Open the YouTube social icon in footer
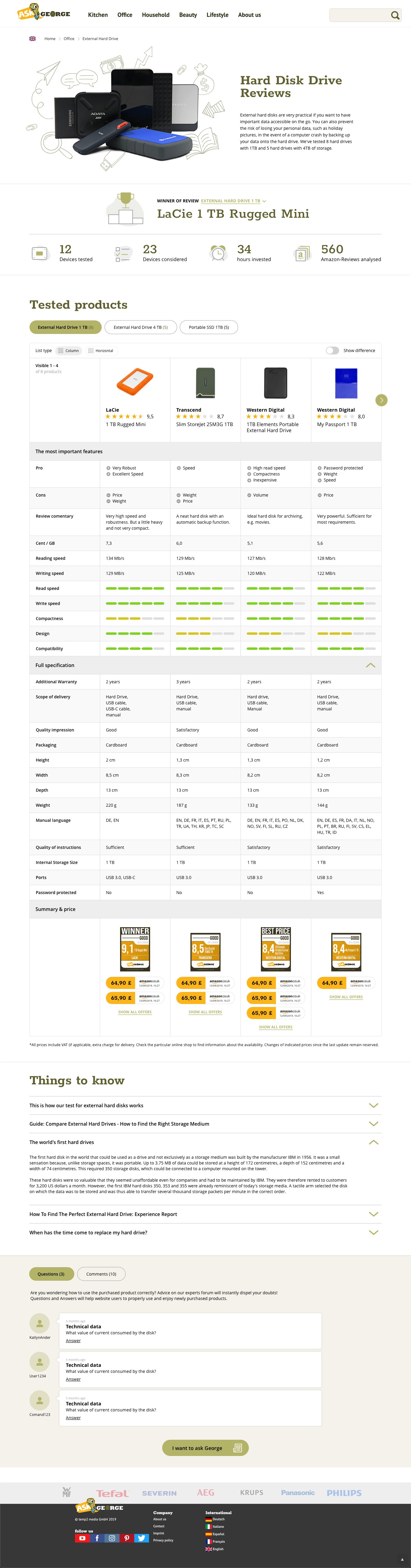 tap(82, 1538)
